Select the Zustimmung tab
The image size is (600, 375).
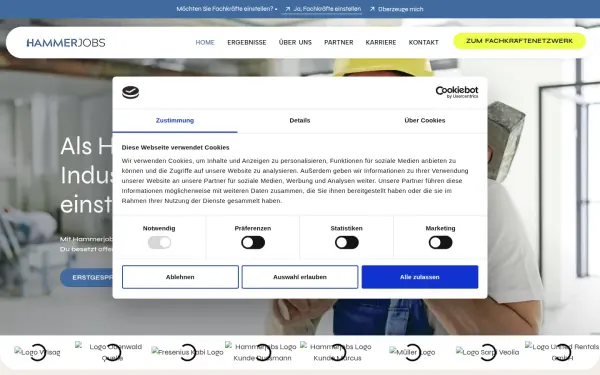pos(175,121)
